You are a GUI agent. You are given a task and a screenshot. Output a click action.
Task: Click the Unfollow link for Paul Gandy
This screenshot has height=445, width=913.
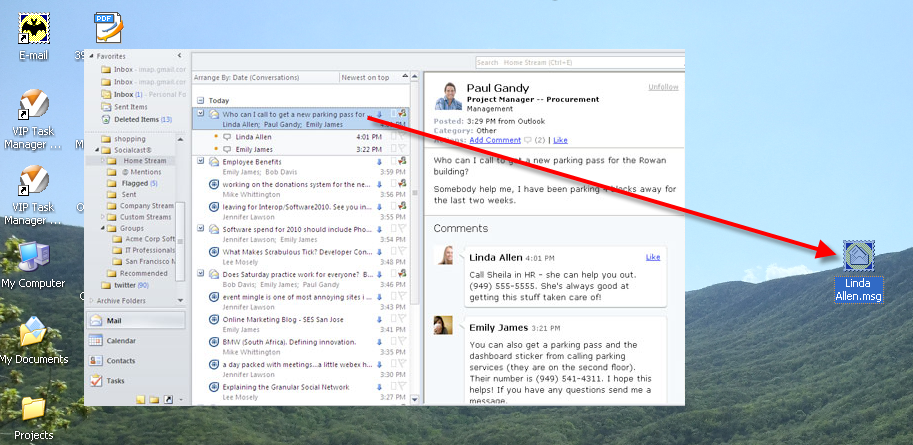(x=663, y=87)
